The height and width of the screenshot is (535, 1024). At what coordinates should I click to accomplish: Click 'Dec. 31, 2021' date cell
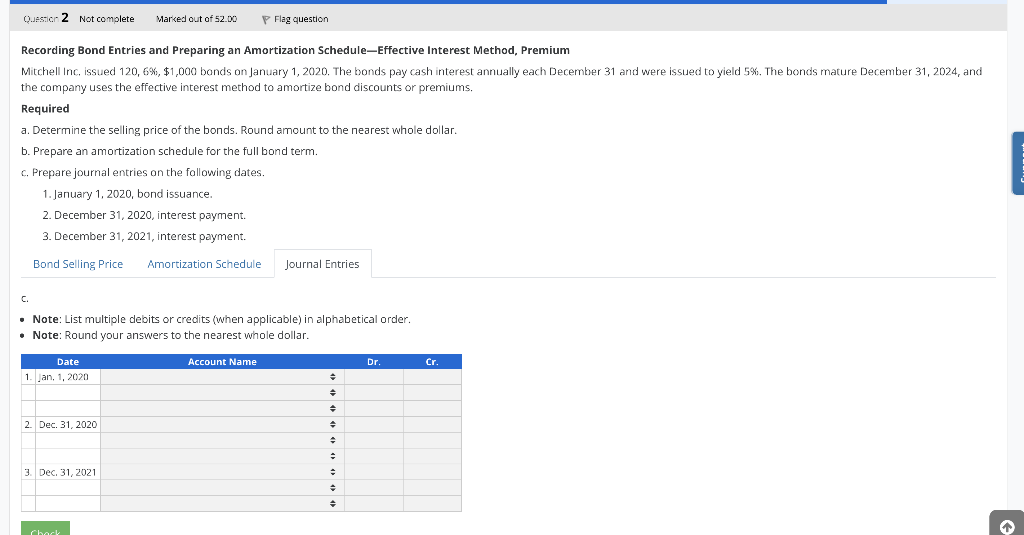pyautogui.click(x=68, y=472)
